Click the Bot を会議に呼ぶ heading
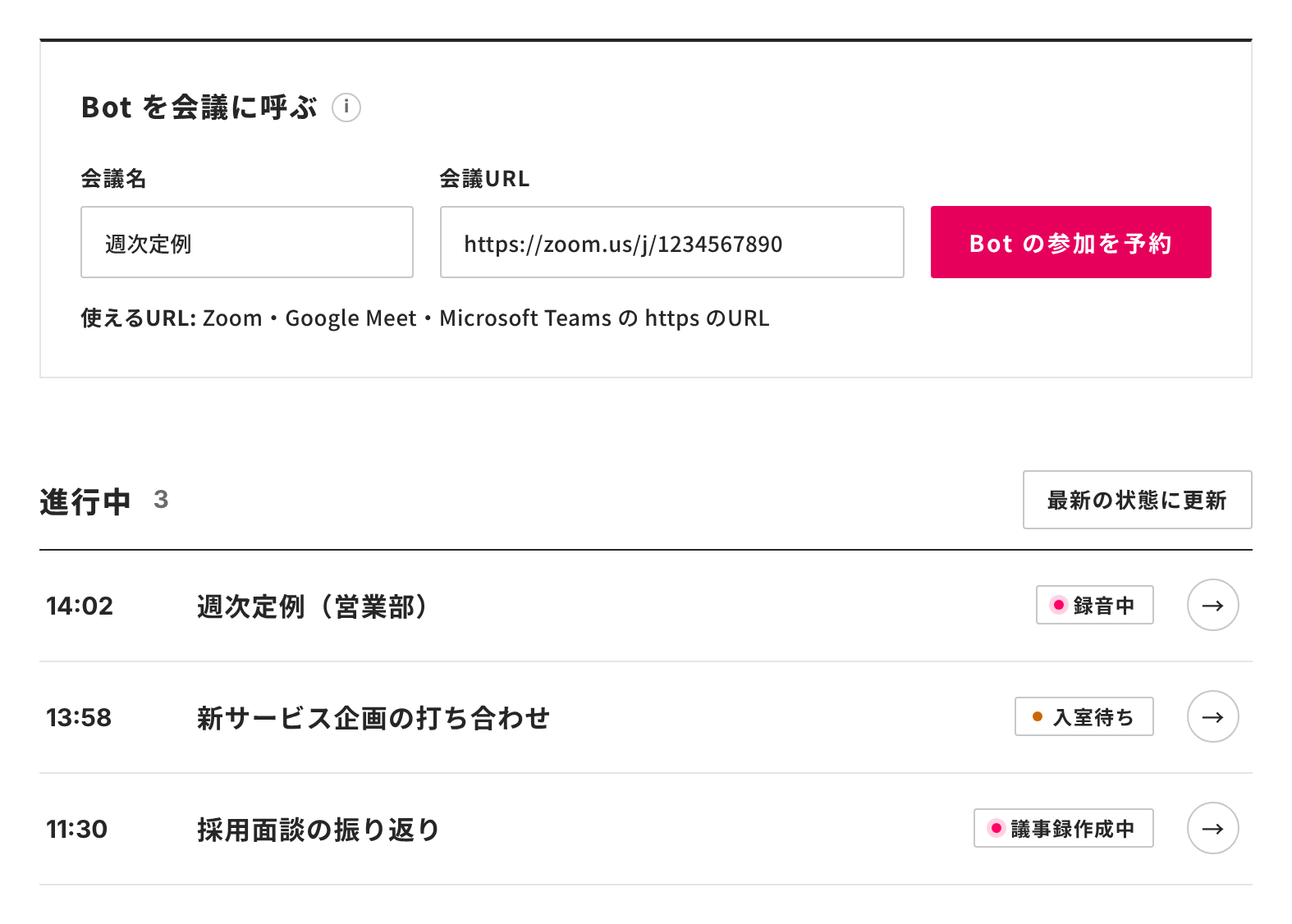Image resolution: width=1292 pixels, height=924 pixels. (199, 107)
